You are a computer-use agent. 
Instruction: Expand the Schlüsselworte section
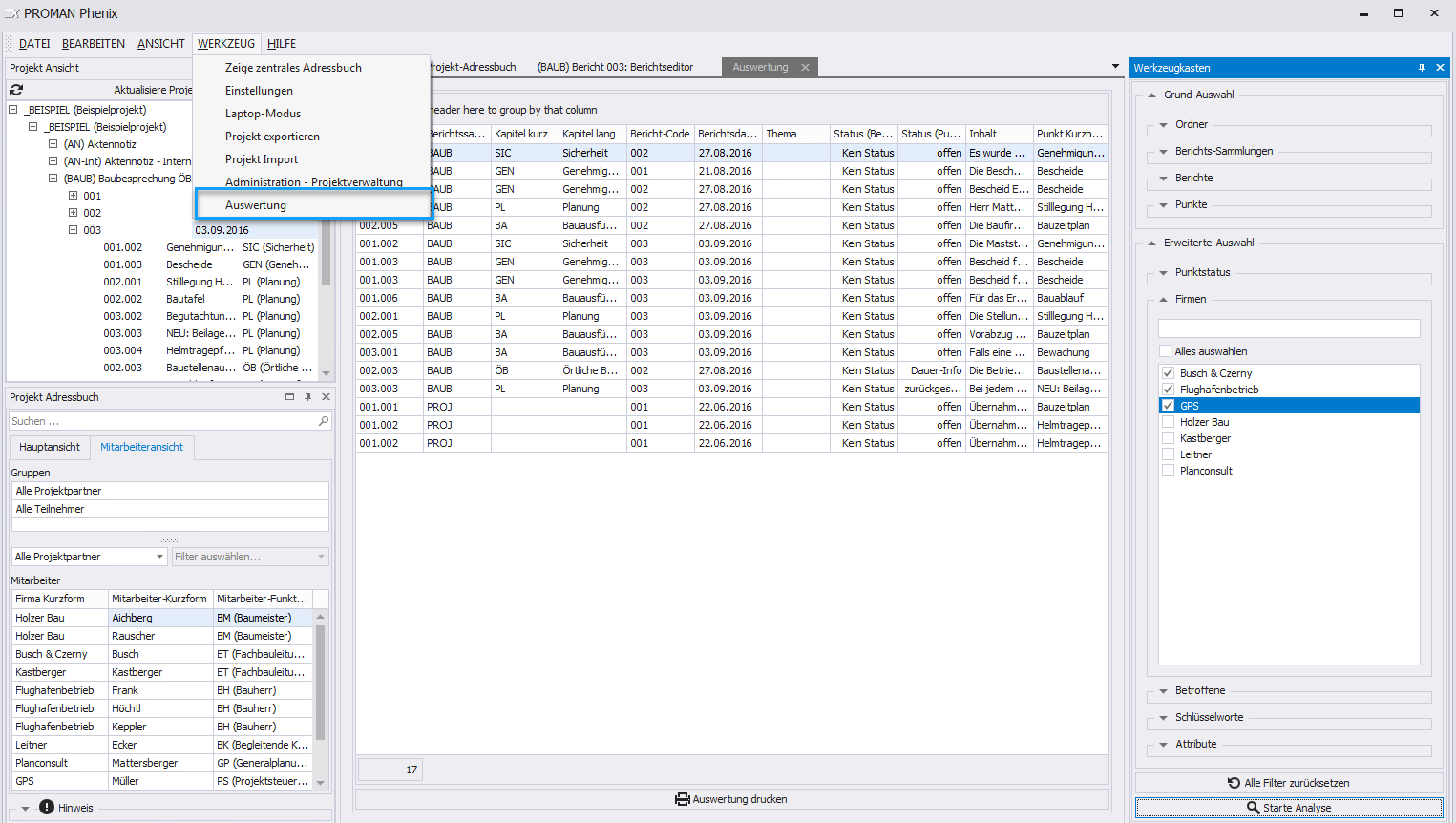click(x=1163, y=718)
